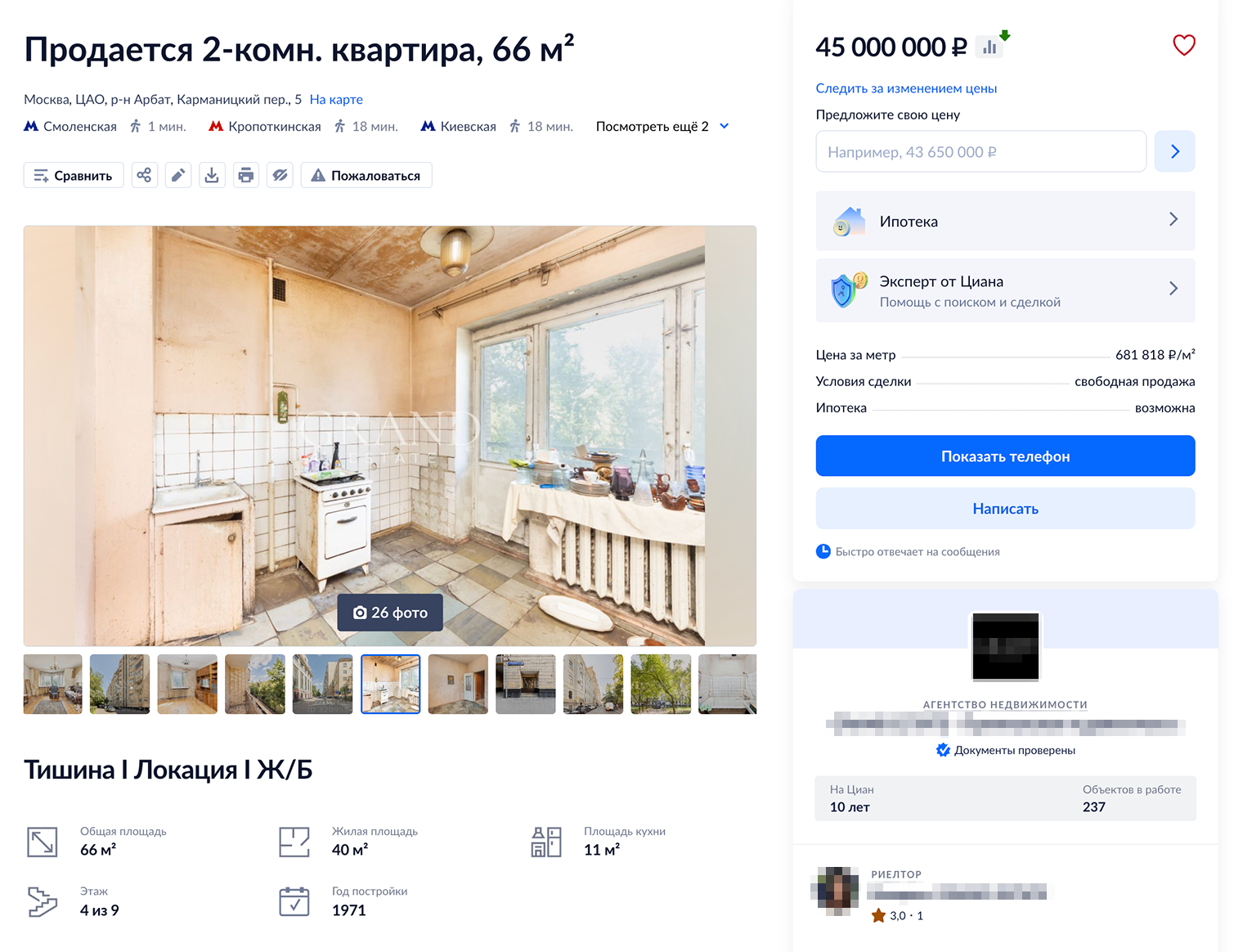The image size is (1243, 952).
Task: Click the living area floor plan icon
Action: tap(294, 842)
